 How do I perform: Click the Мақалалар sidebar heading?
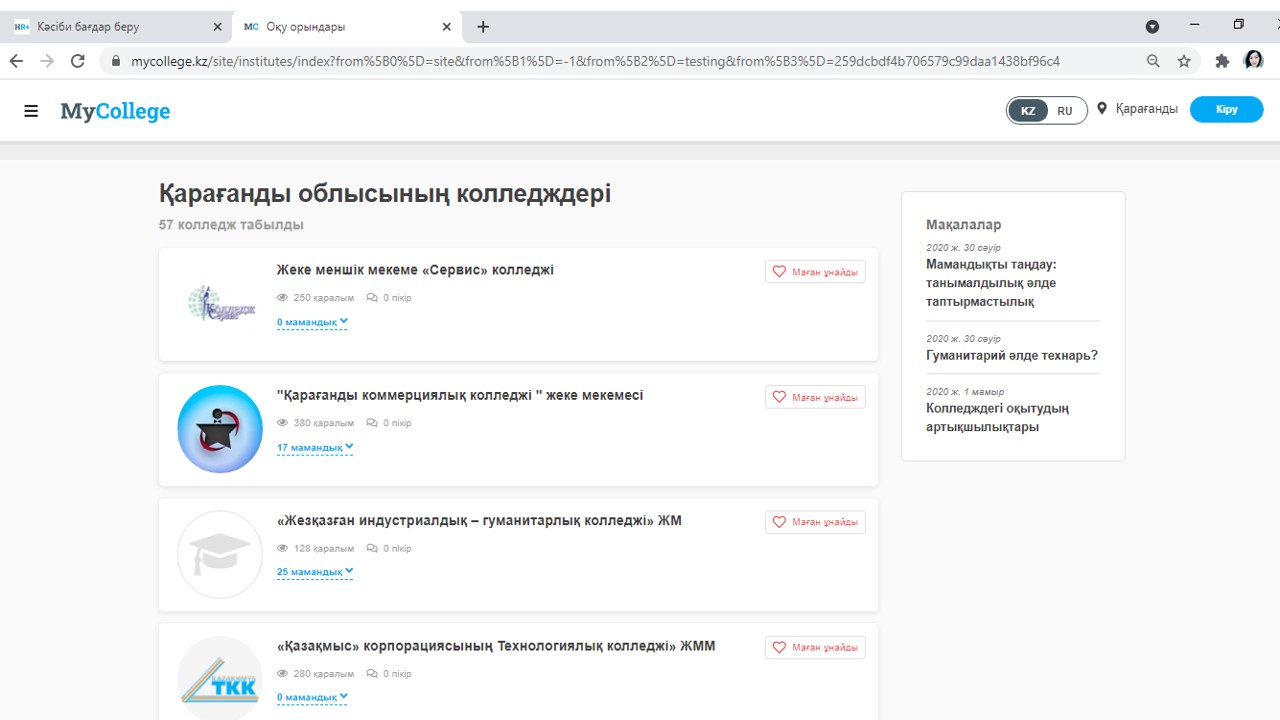pyautogui.click(x=963, y=225)
